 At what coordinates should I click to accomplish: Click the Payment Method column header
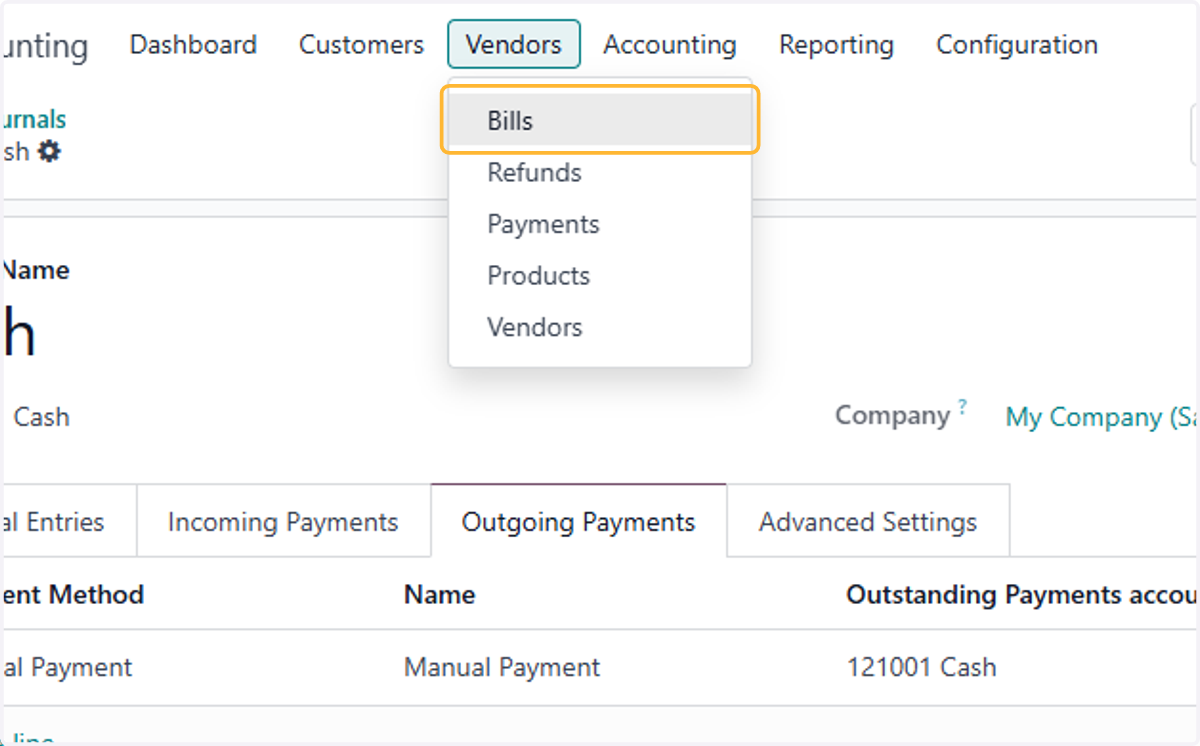pos(72,595)
